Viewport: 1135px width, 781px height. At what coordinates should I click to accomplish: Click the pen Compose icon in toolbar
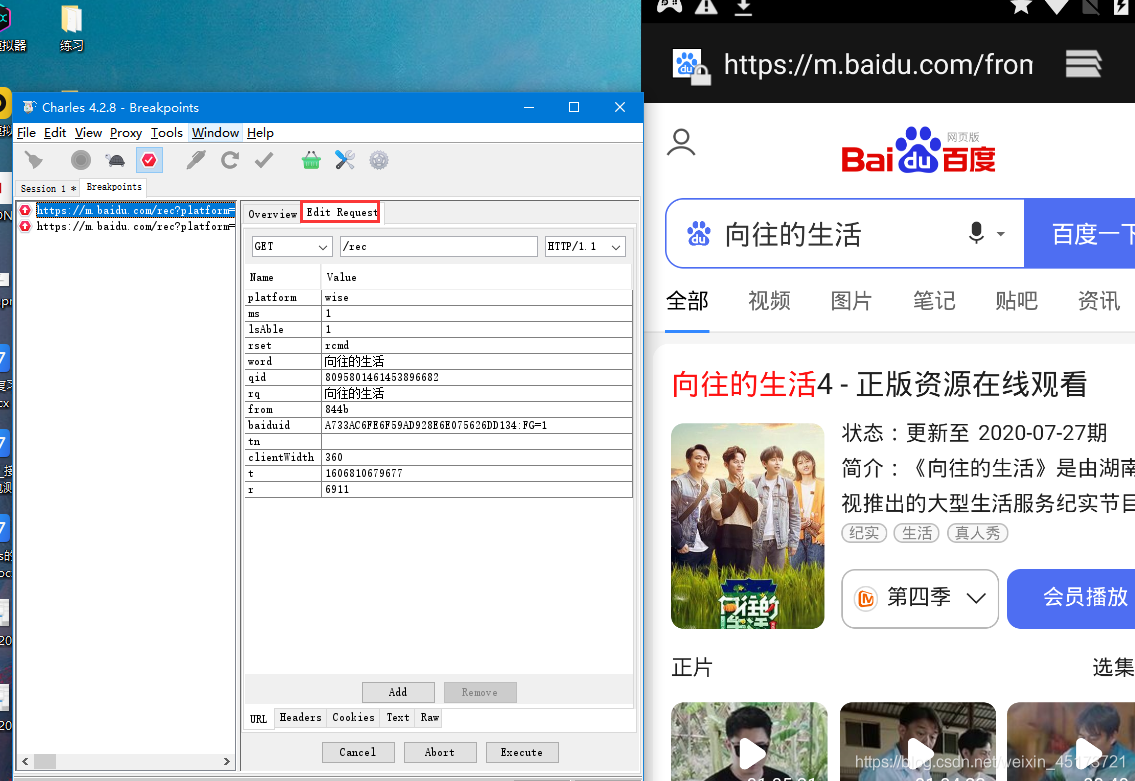tap(195, 160)
